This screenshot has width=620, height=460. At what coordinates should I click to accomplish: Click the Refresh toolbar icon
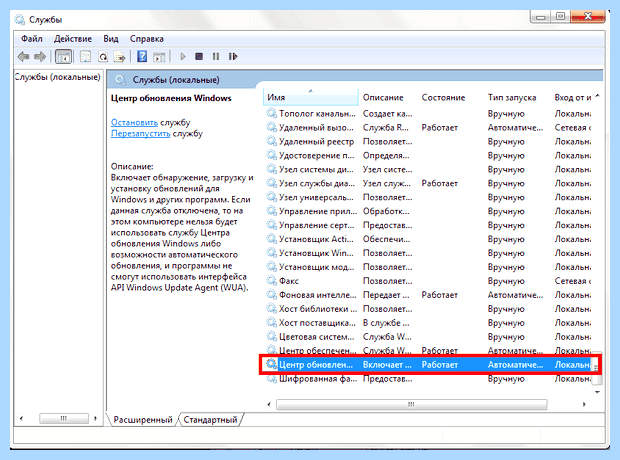[x=103, y=57]
